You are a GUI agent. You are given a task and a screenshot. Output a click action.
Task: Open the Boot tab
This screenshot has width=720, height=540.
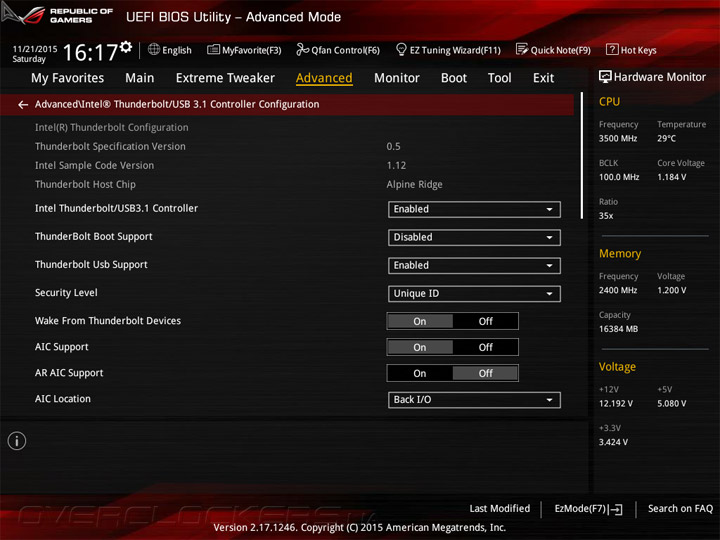454,78
